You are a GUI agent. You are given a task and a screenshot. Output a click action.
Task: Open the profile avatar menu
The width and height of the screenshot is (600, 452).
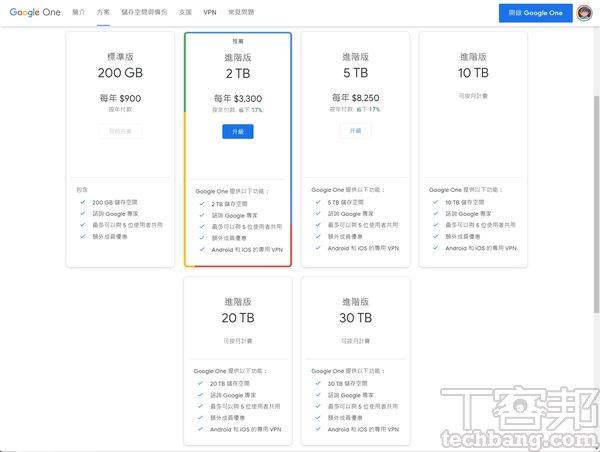(584, 13)
